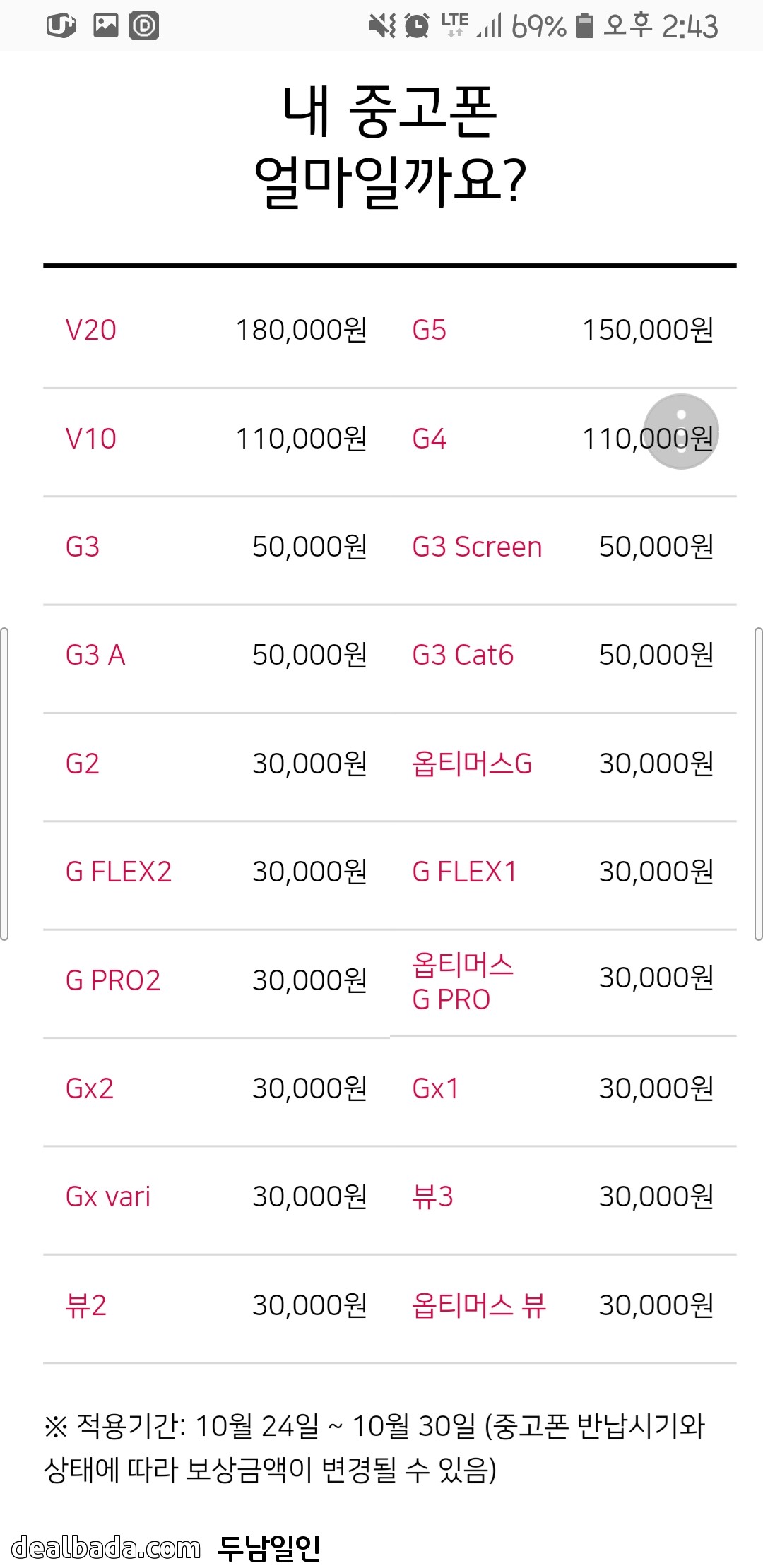Tap the muted sound status icon
The height and width of the screenshot is (1568, 763).
tap(382, 26)
